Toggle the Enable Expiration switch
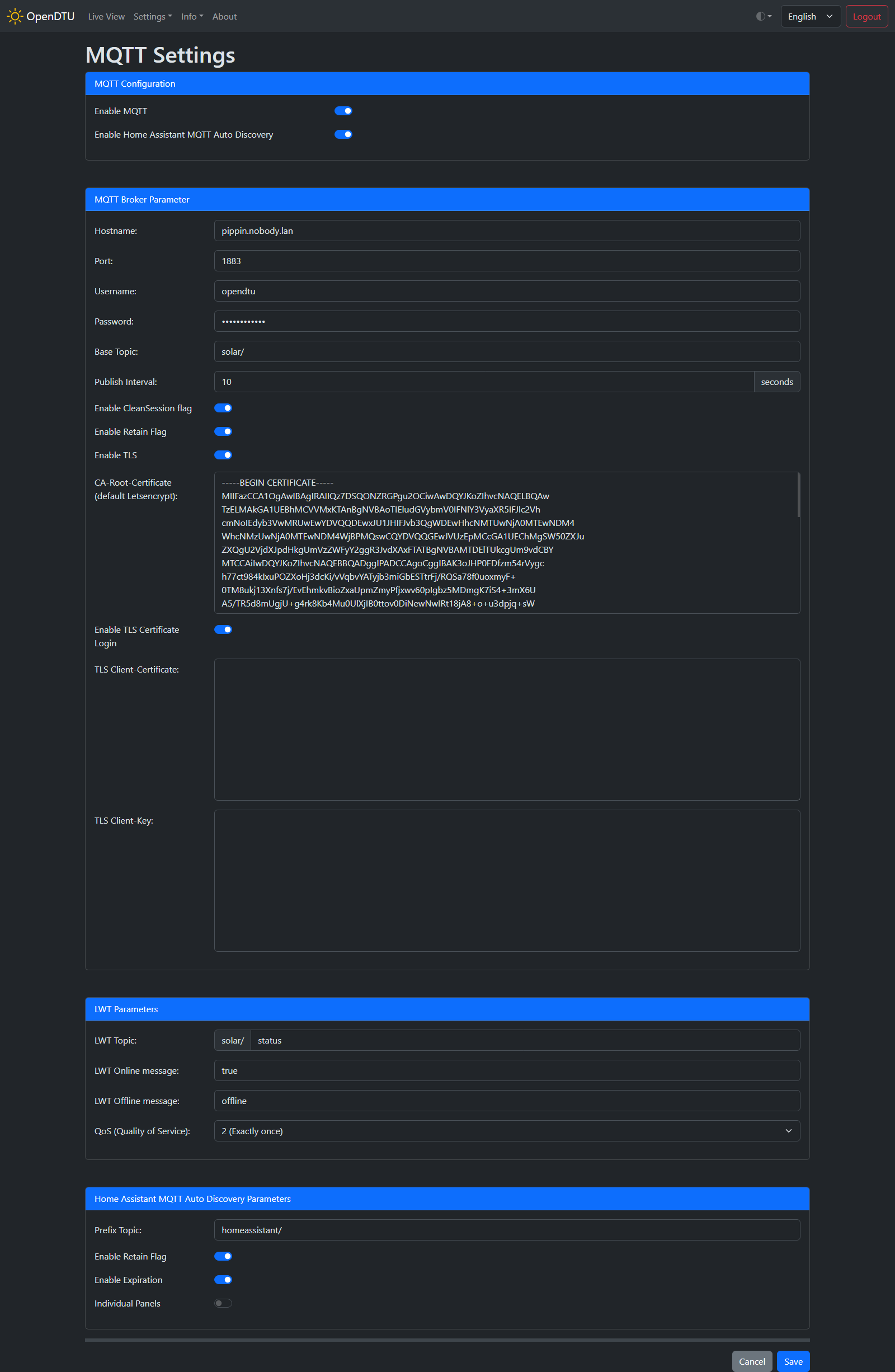 coord(223,1280)
